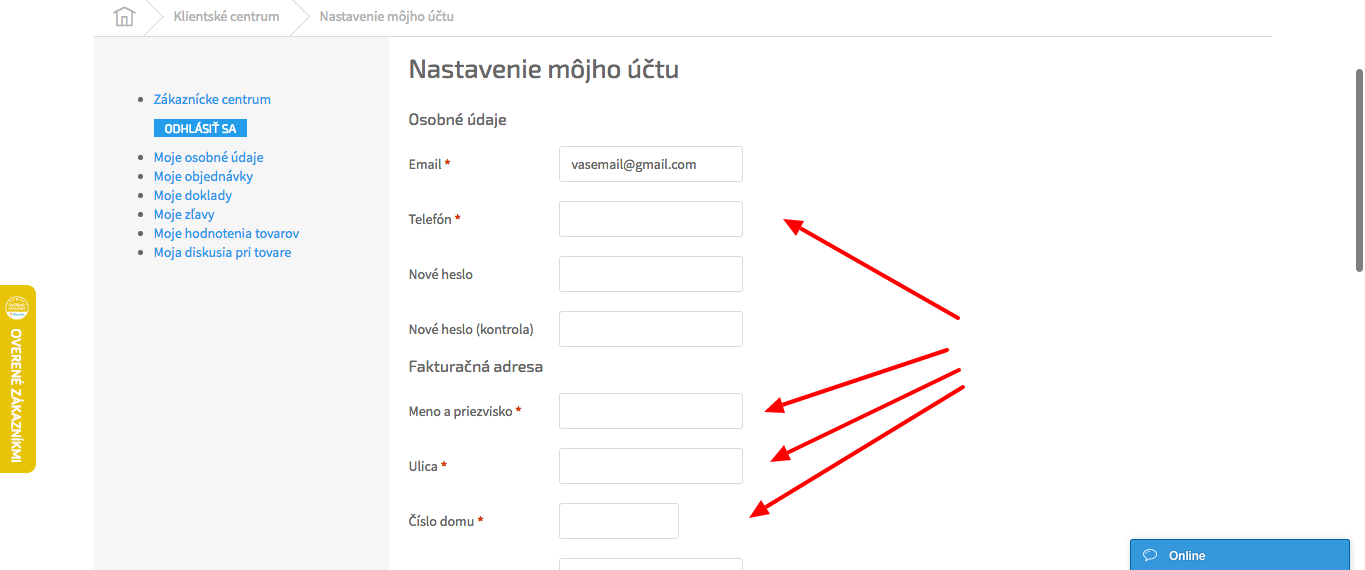This screenshot has width=1365, height=570.
Task: Click the Meno a priezvisko field
Action: click(x=650, y=411)
